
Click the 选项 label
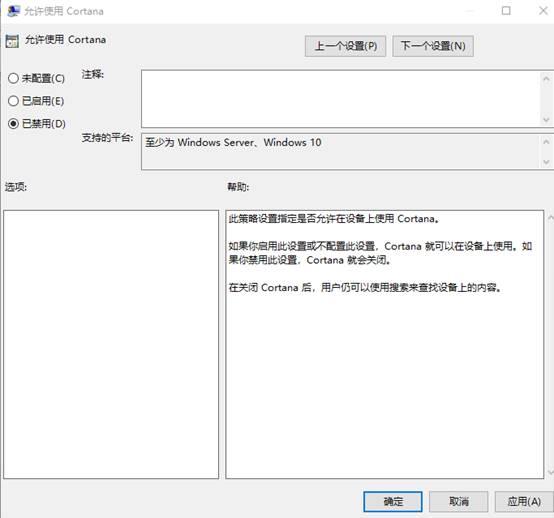[x=16, y=187]
